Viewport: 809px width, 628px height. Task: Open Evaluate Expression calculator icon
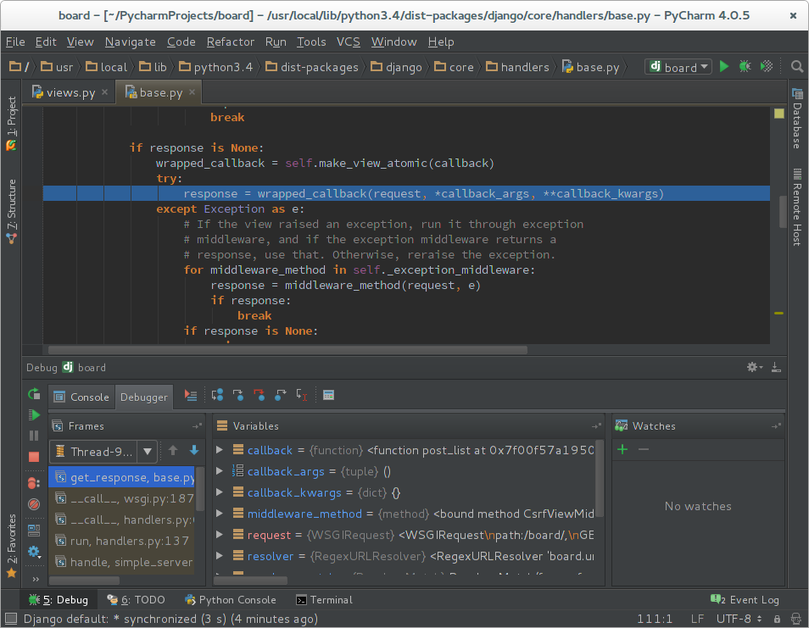329,395
